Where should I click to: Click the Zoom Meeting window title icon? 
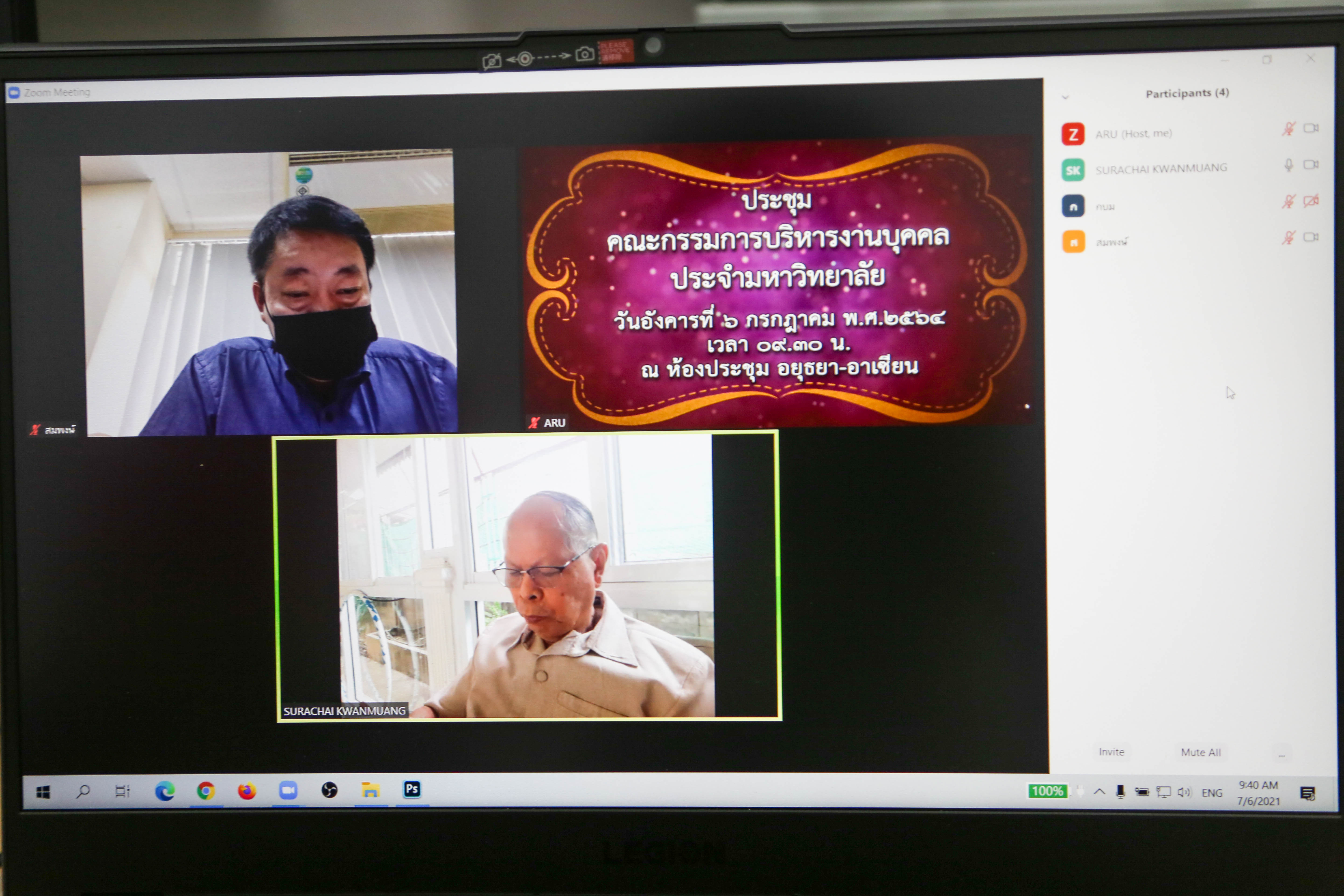click(x=14, y=93)
